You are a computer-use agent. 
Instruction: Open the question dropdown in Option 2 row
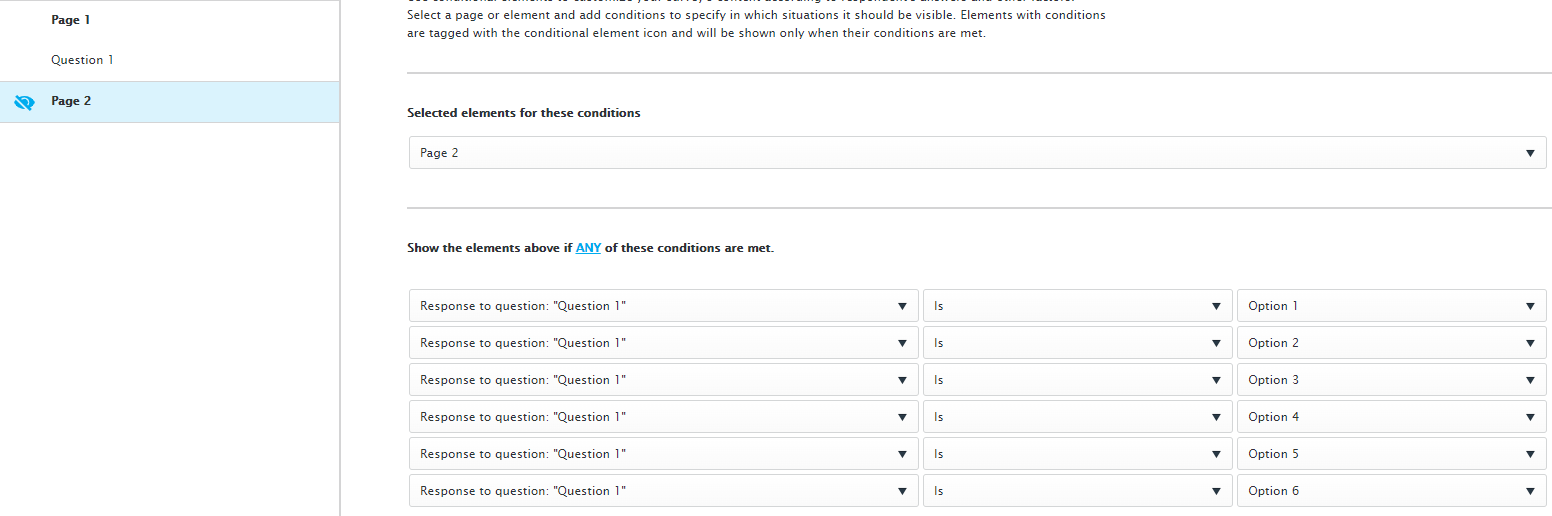[x=664, y=343]
